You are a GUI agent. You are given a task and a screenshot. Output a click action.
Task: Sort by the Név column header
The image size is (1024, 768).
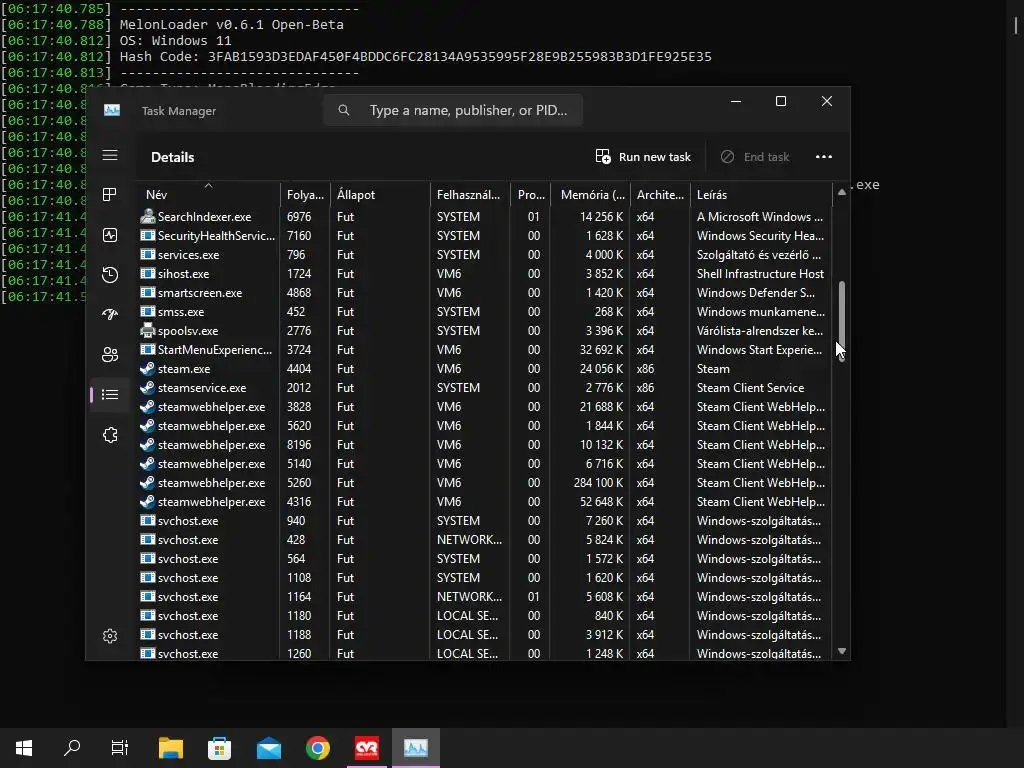[x=208, y=195]
